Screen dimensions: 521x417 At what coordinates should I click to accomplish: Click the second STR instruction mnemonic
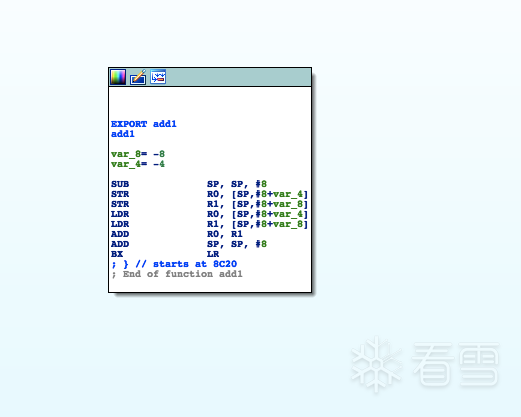(x=120, y=204)
